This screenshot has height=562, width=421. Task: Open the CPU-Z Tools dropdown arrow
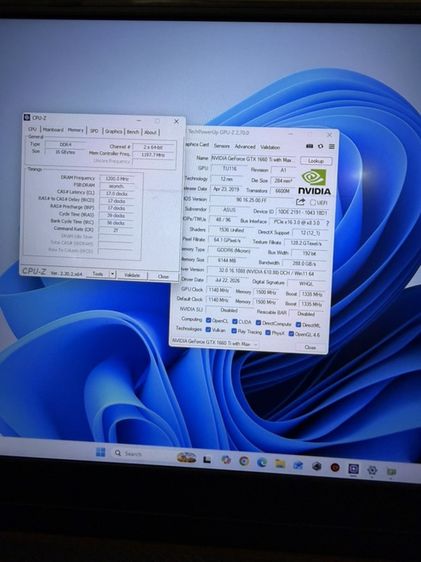(112, 274)
